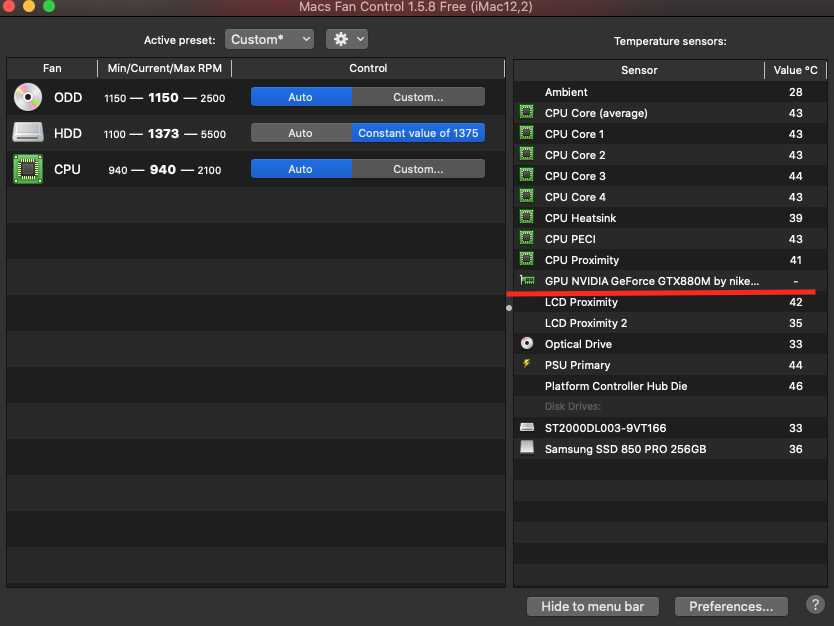834x626 pixels.
Task: Click the ODD current RPM value 1150
Action: tap(163, 98)
